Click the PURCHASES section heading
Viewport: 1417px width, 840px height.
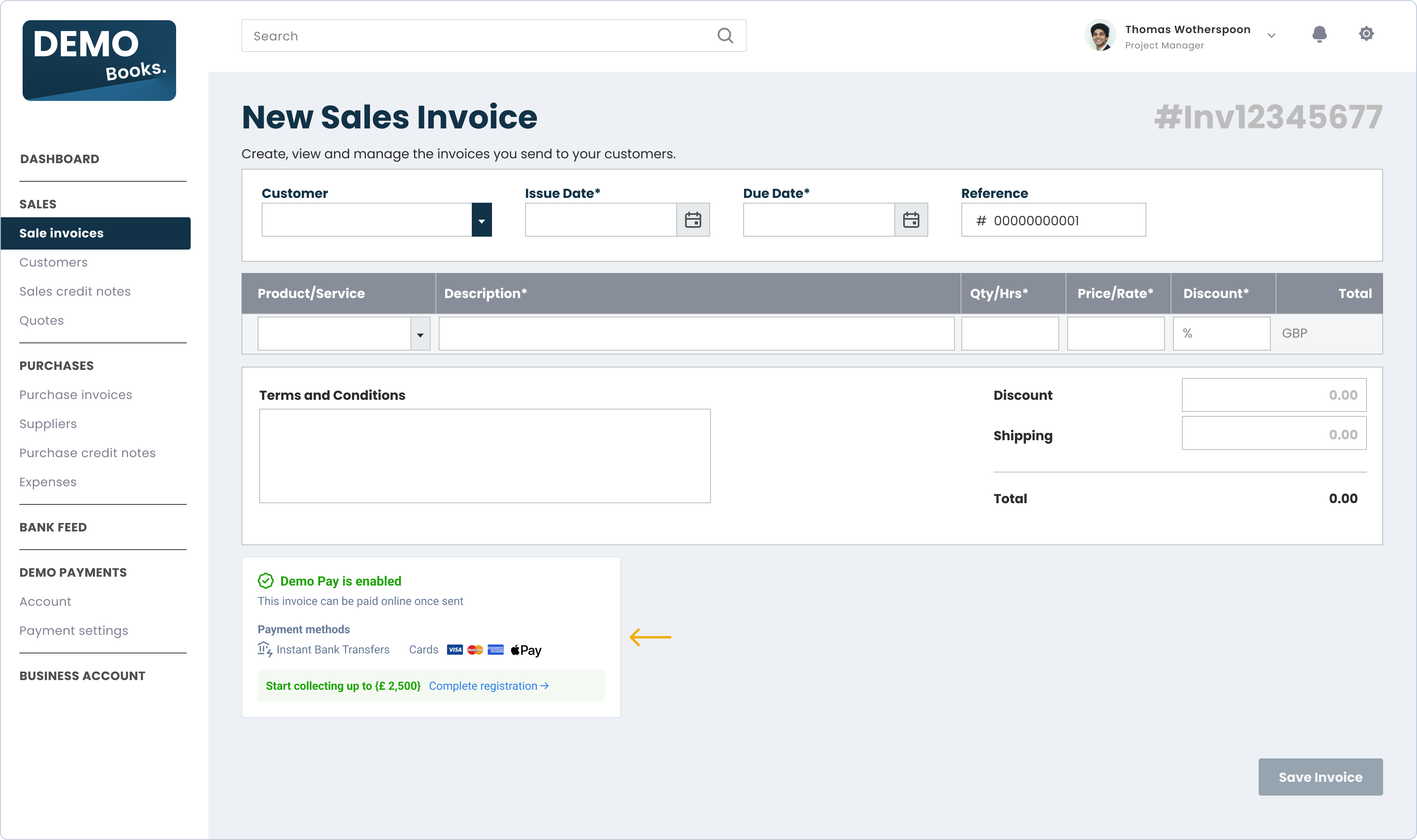(57, 365)
